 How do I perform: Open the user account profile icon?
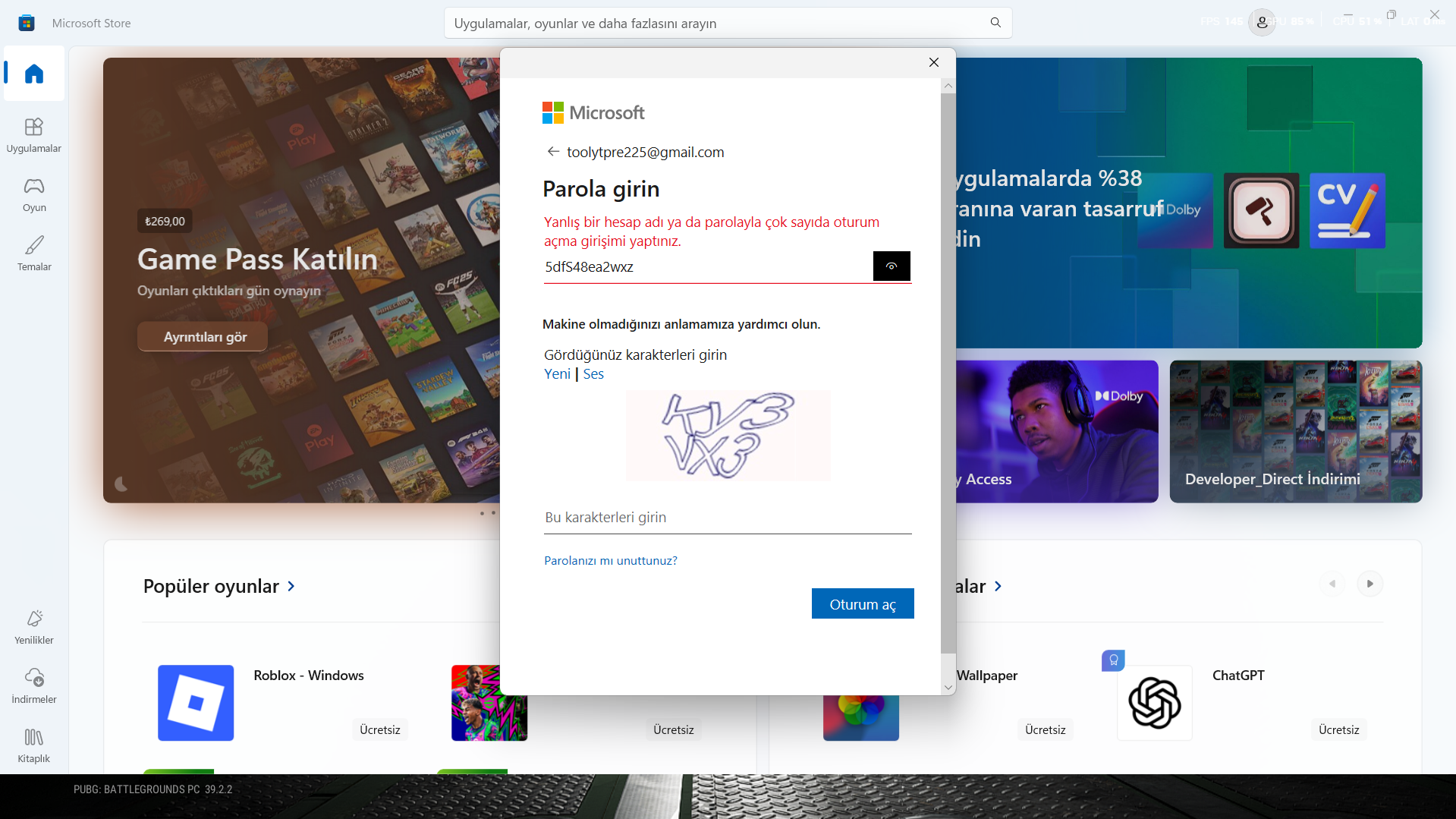[x=1262, y=23]
